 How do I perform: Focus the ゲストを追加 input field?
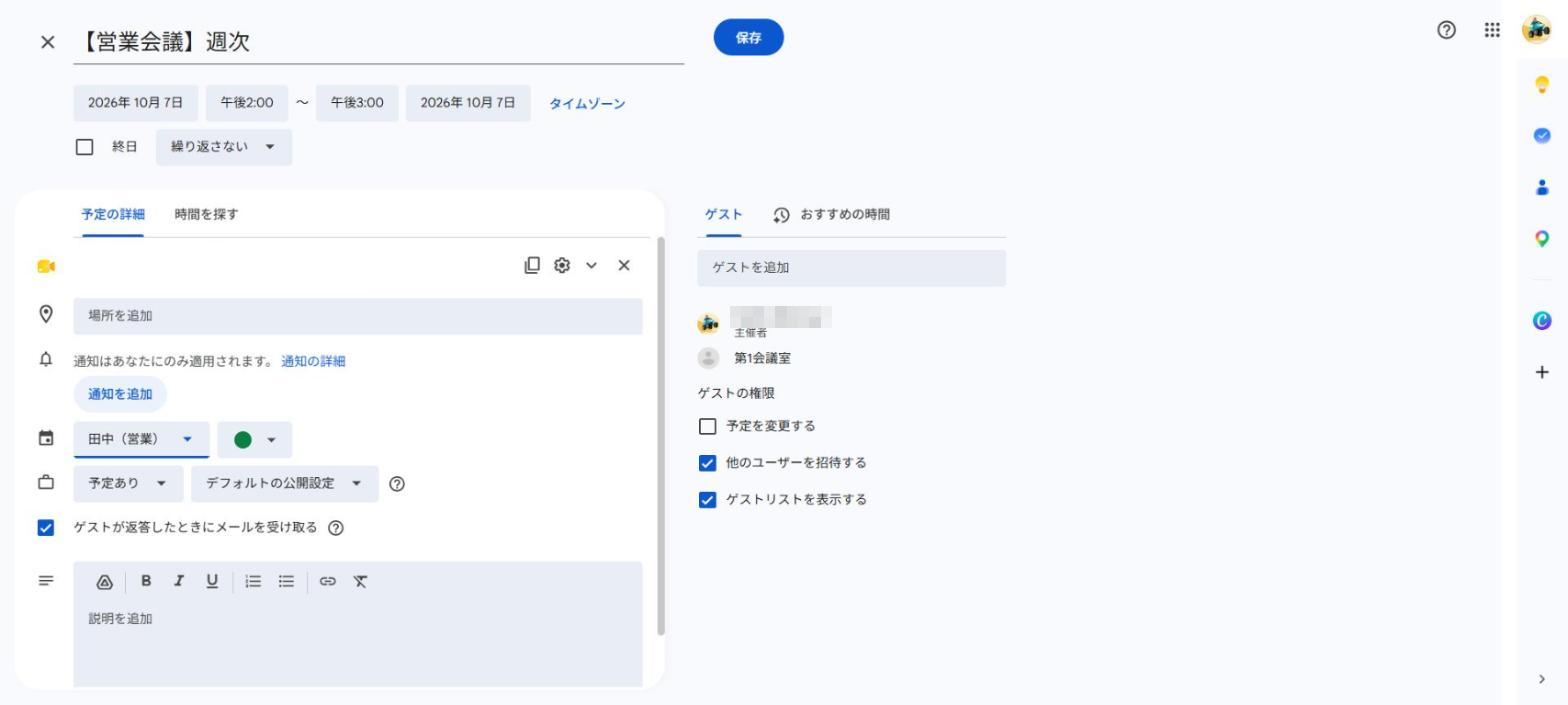pos(851,268)
